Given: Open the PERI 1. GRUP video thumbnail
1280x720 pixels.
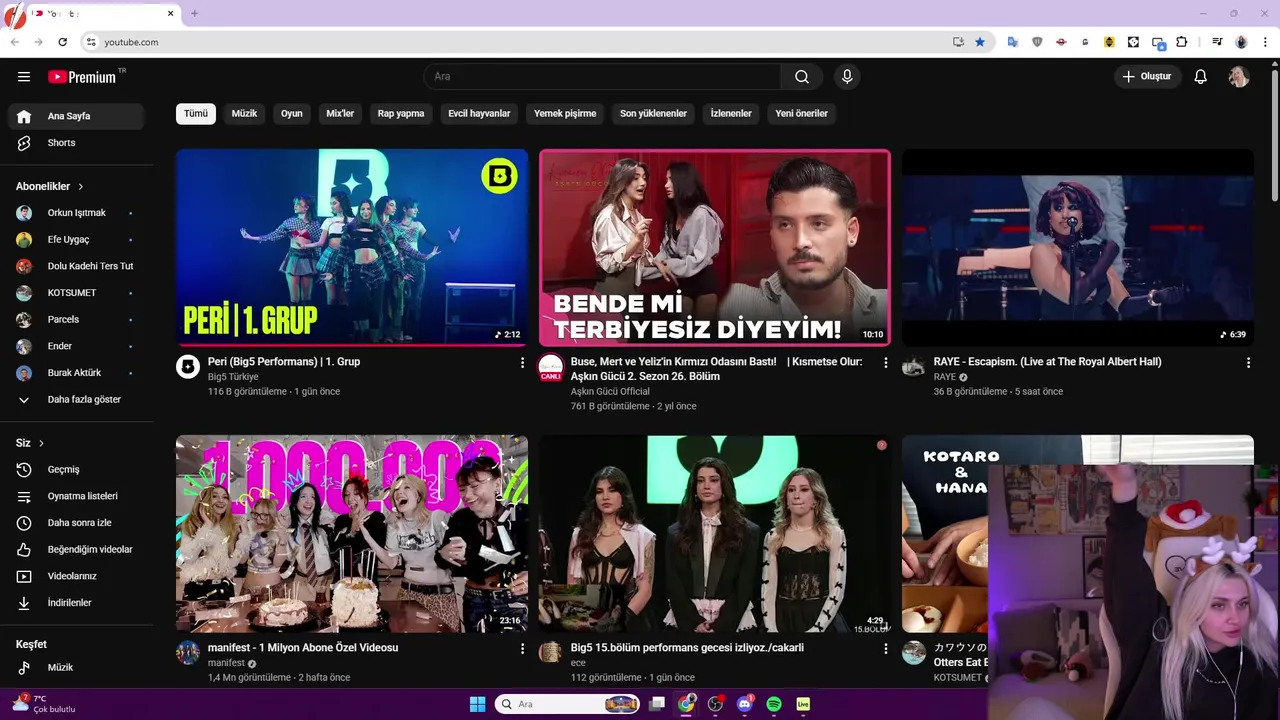Looking at the screenshot, I should [x=352, y=247].
